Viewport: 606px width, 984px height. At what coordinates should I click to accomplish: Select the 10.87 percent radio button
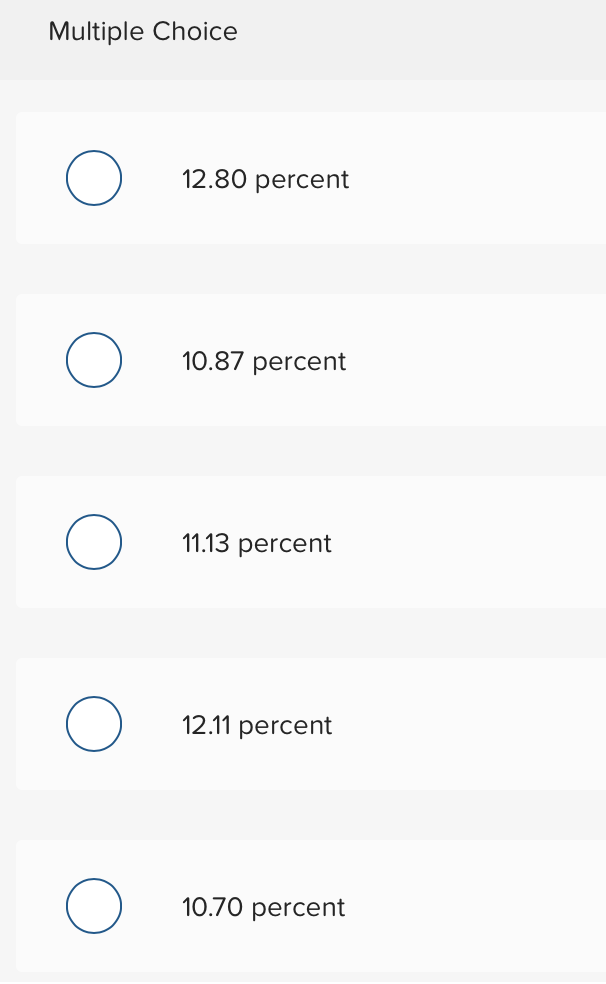coord(93,360)
